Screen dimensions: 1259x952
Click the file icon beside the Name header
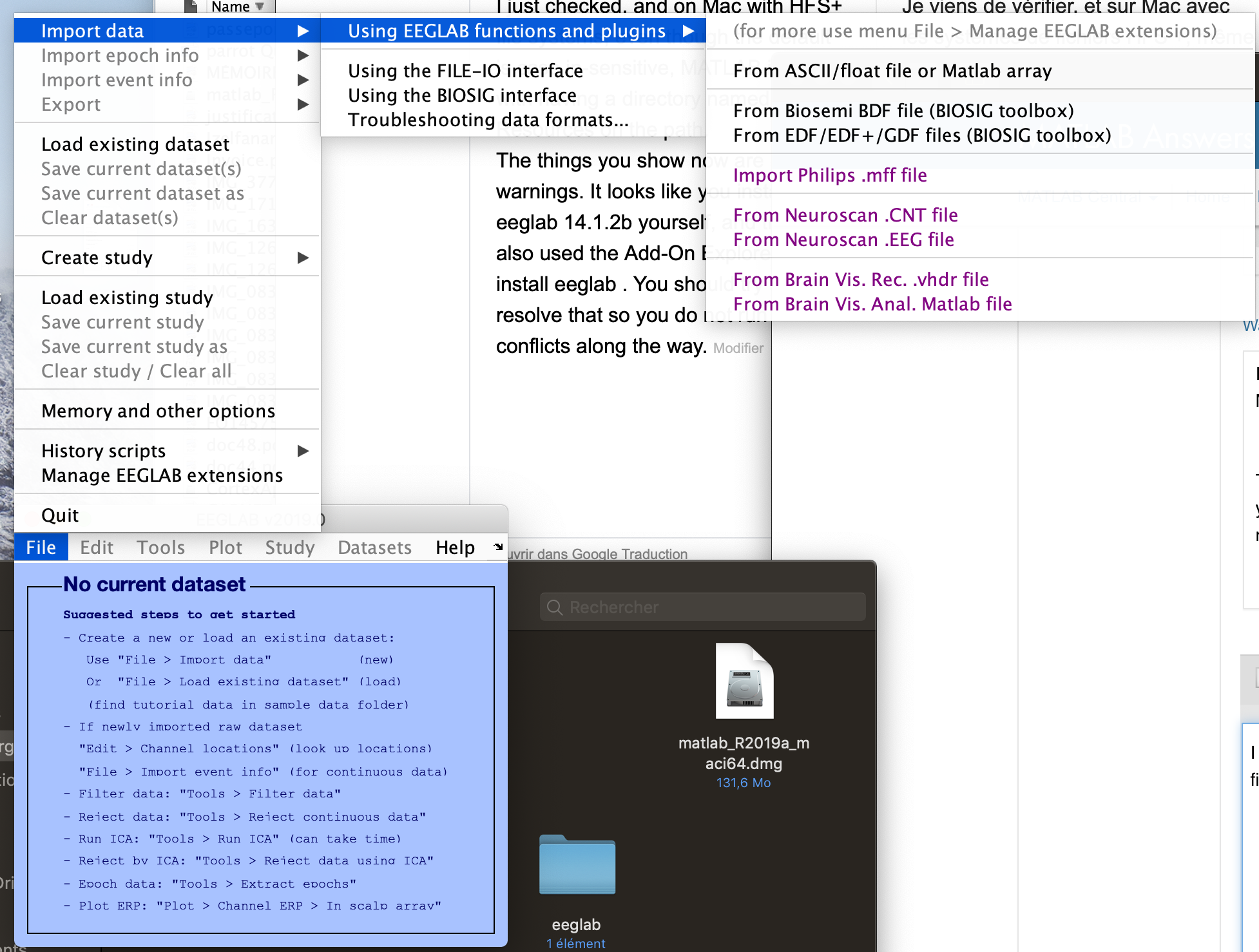[191, 6]
